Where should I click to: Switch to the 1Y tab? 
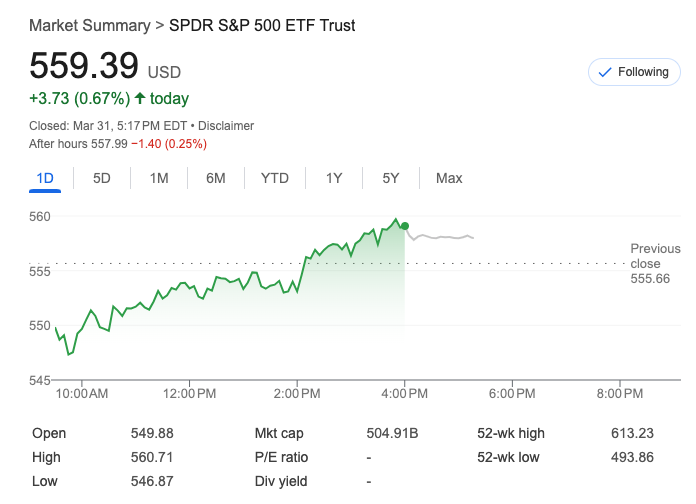[x=334, y=178]
